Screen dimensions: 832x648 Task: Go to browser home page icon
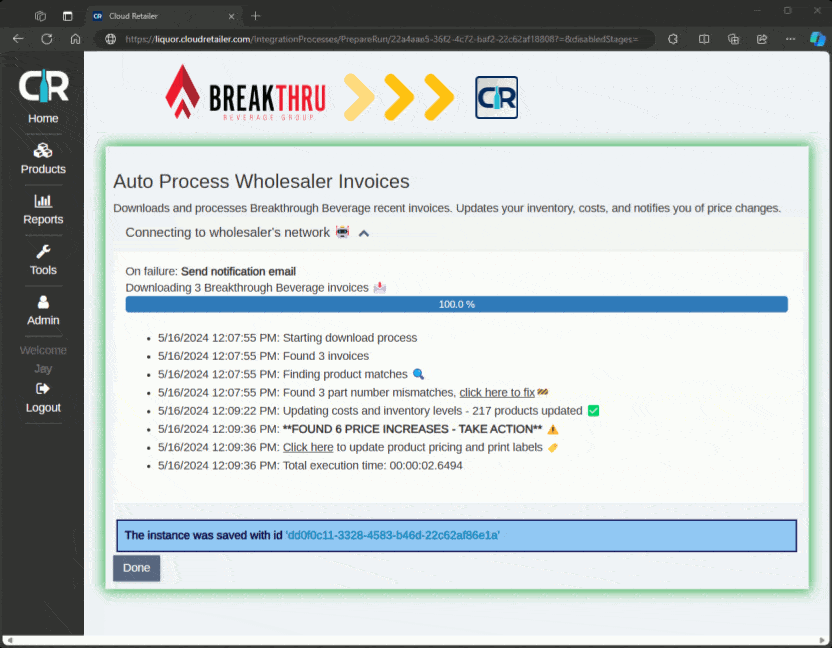(x=75, y=39)
